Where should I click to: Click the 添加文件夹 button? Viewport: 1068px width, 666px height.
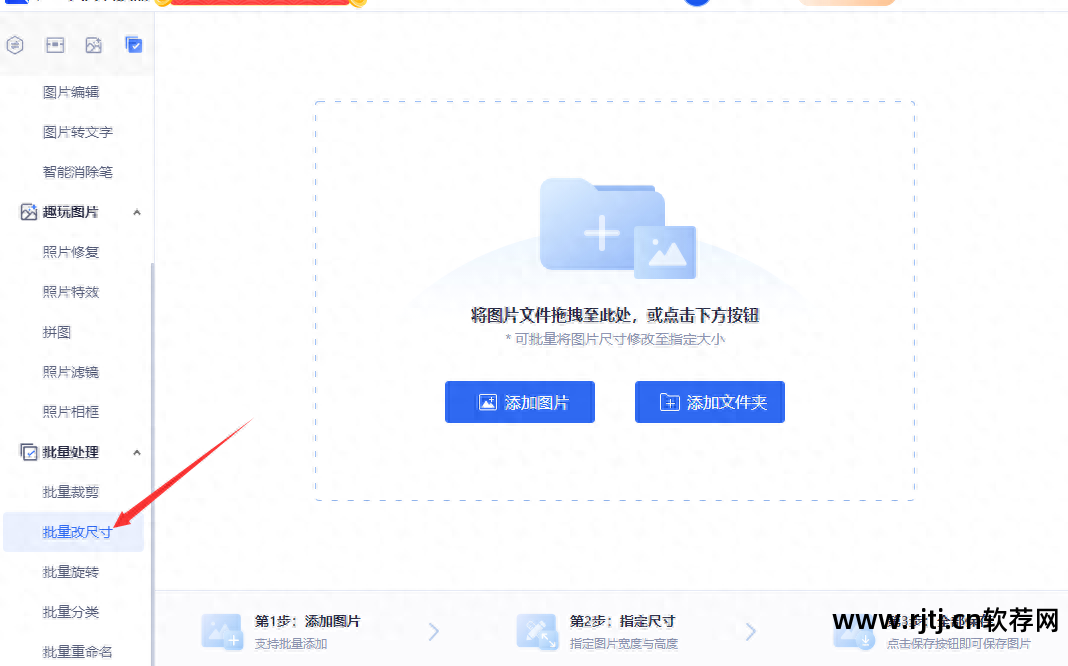(x=709, y=401)
